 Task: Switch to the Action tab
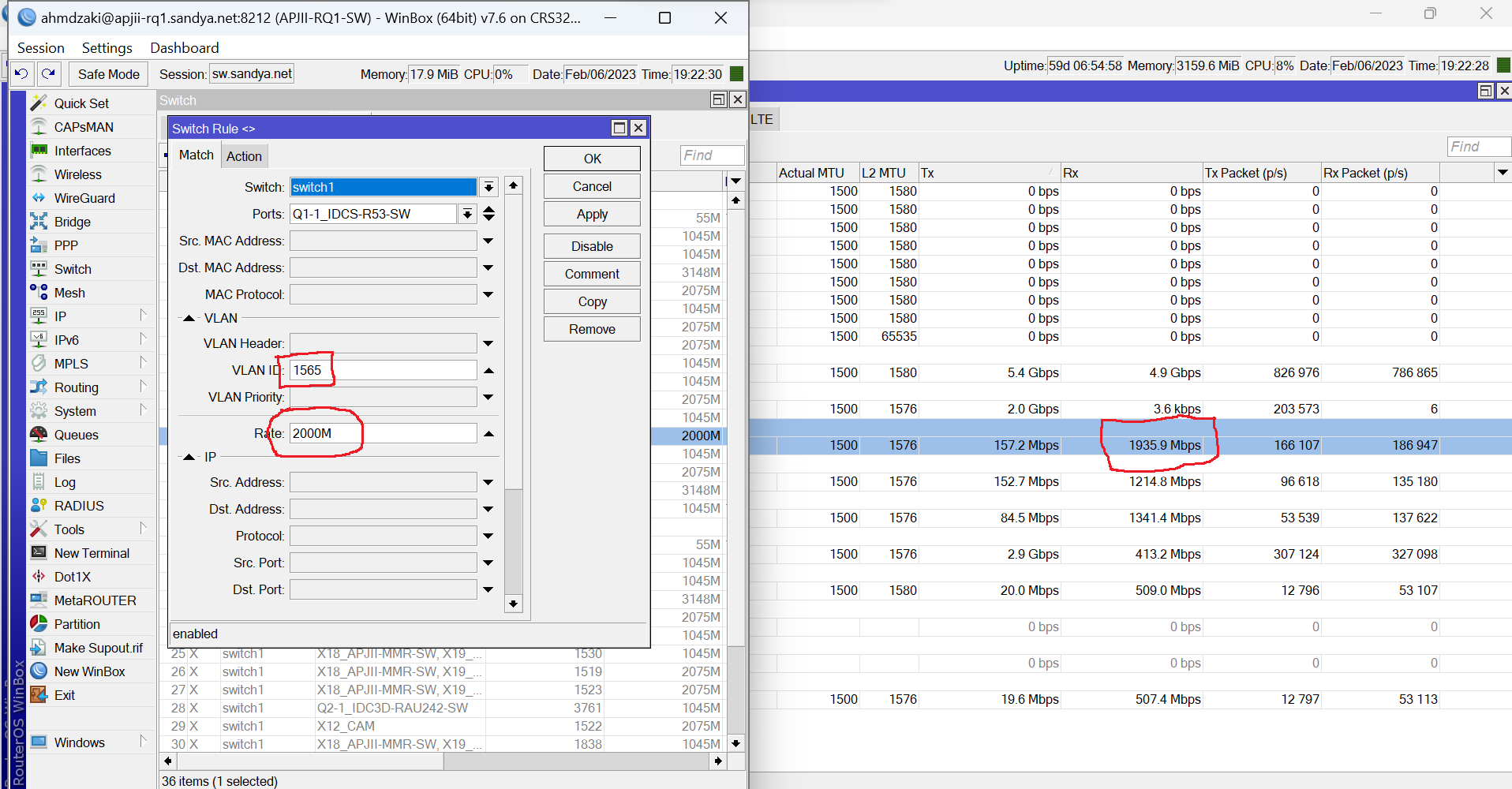click(244, 155)
